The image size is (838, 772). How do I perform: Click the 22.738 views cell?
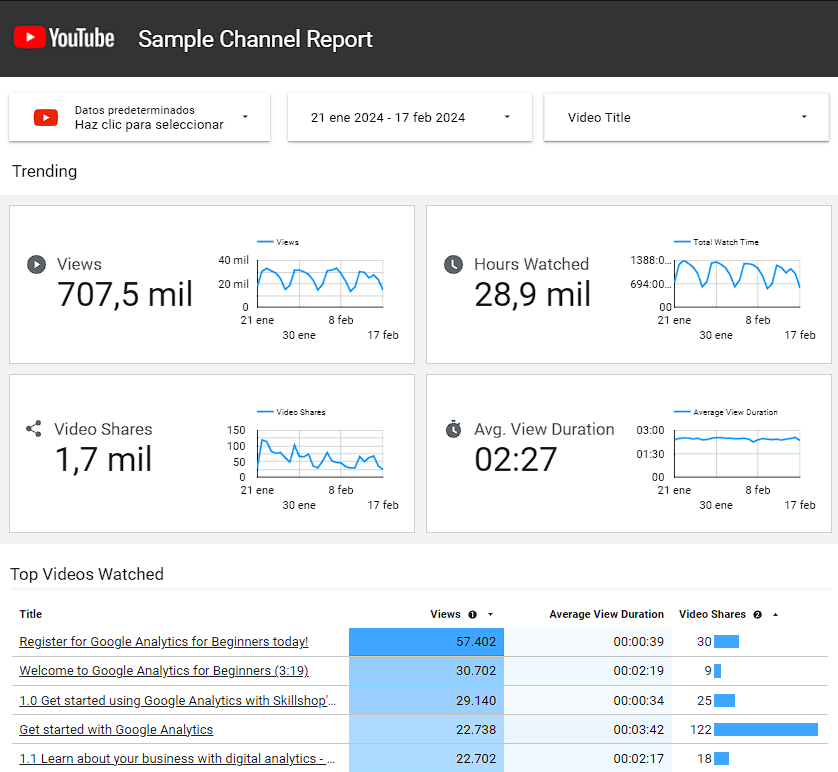click(426, 729)
